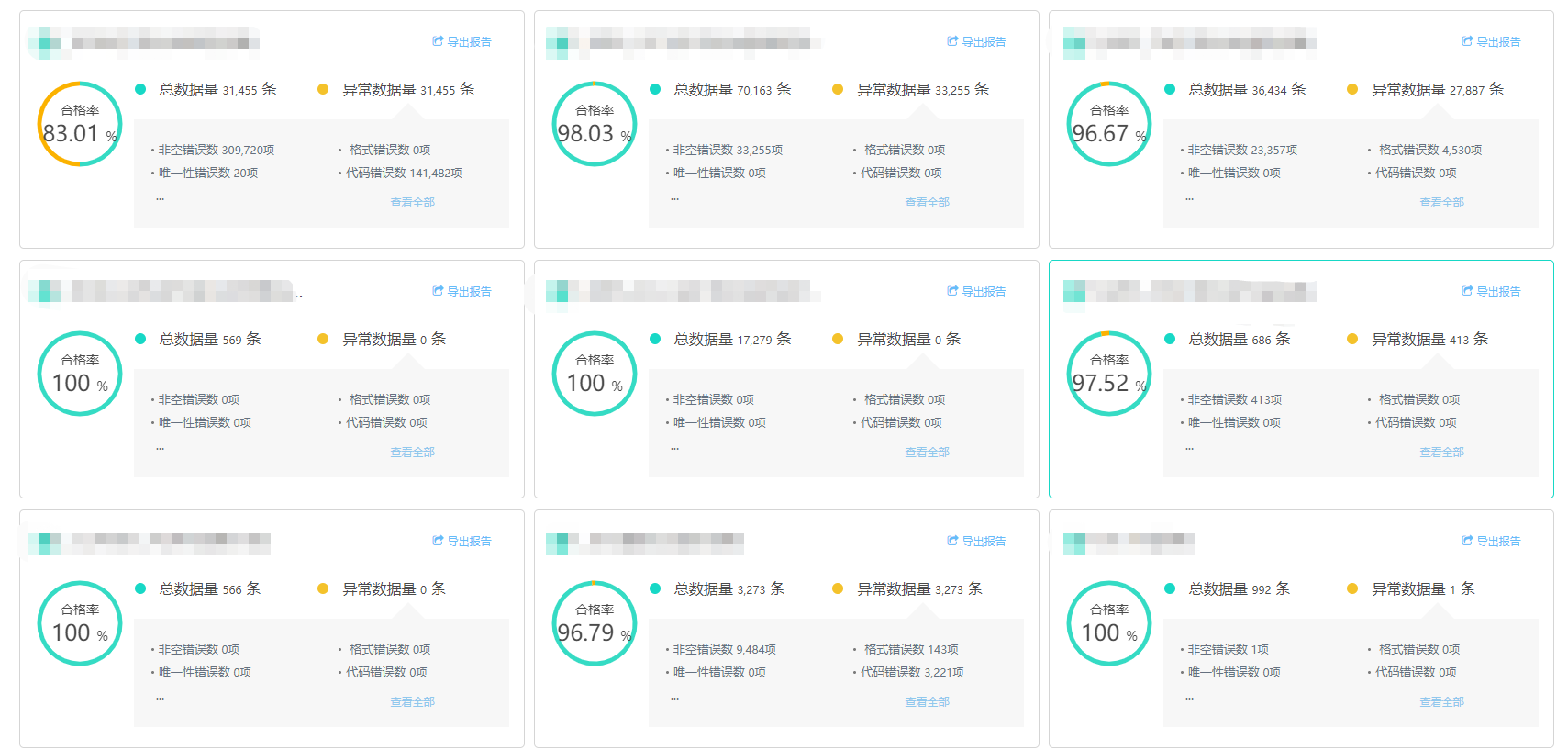Select the 非空错误数 9,484项 entry
This screenshot has height=750, width=1568.
pos(724,649)
